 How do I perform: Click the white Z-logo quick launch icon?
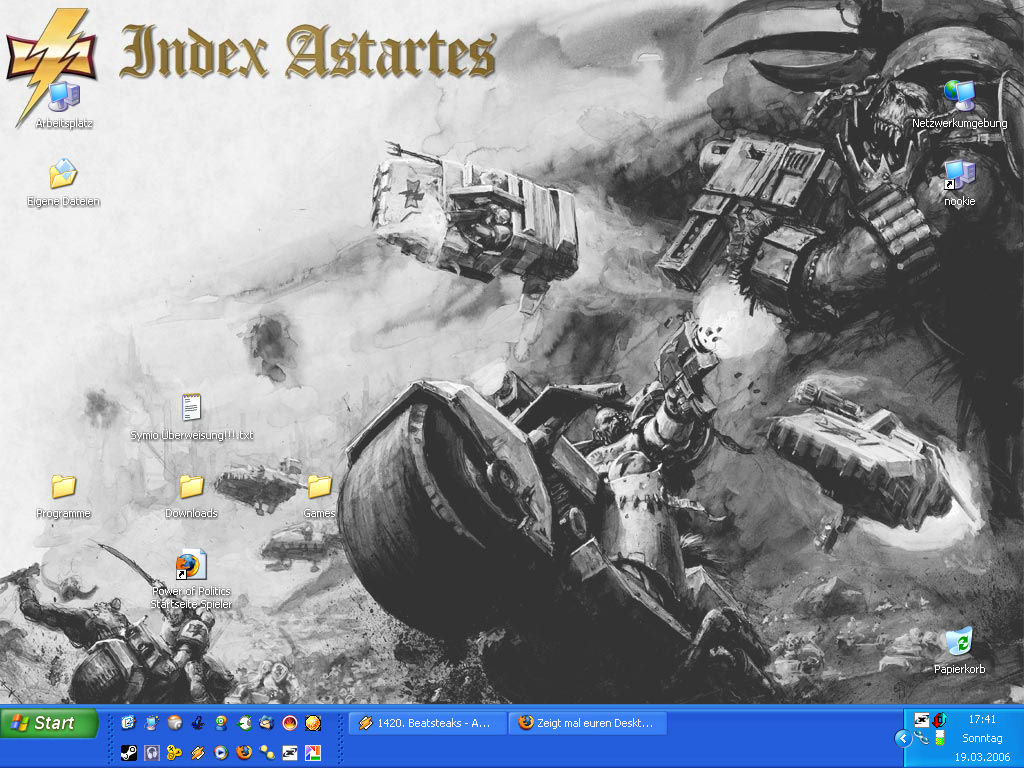click(290, 753)
